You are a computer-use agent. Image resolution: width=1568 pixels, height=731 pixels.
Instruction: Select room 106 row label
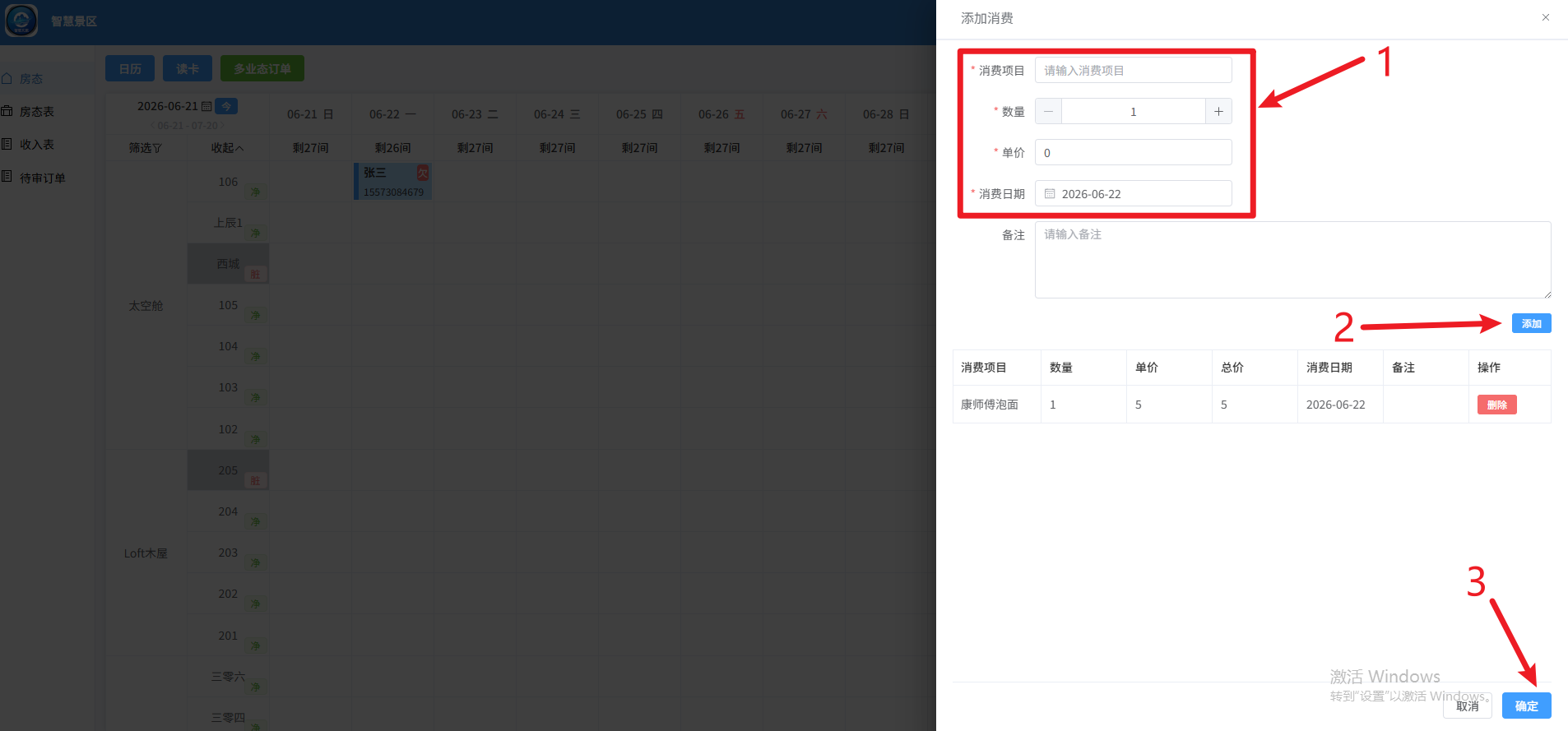(x=228, y=182)
